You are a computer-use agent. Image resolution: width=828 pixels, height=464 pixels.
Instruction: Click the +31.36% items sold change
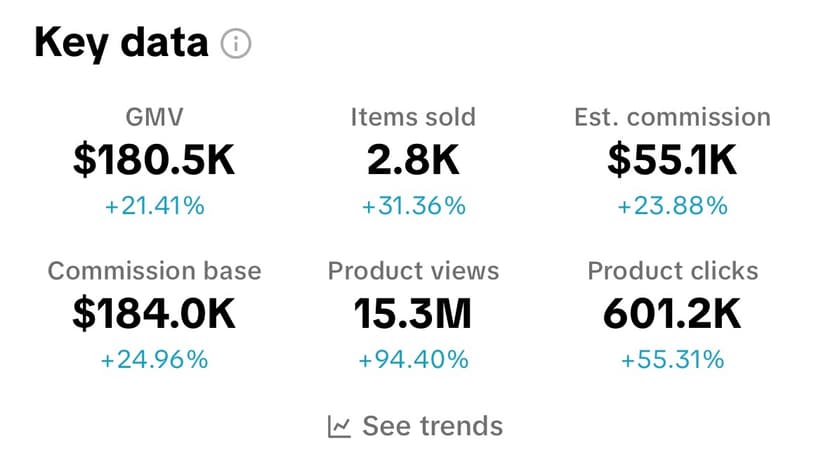click(413, 207)
